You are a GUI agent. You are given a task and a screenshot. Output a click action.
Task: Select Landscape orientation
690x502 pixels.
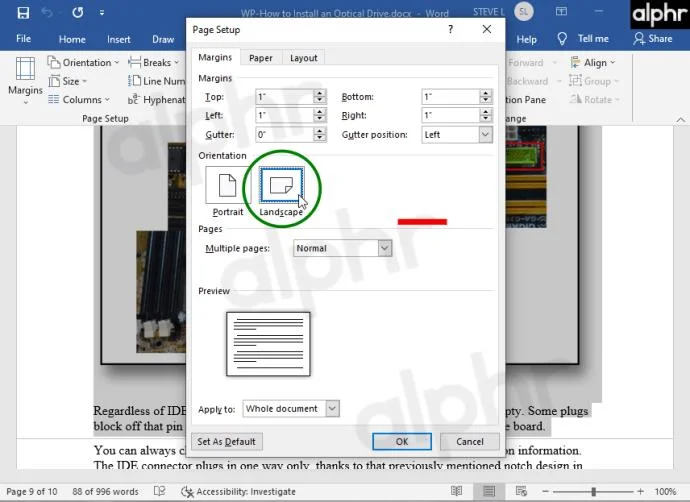281,191
